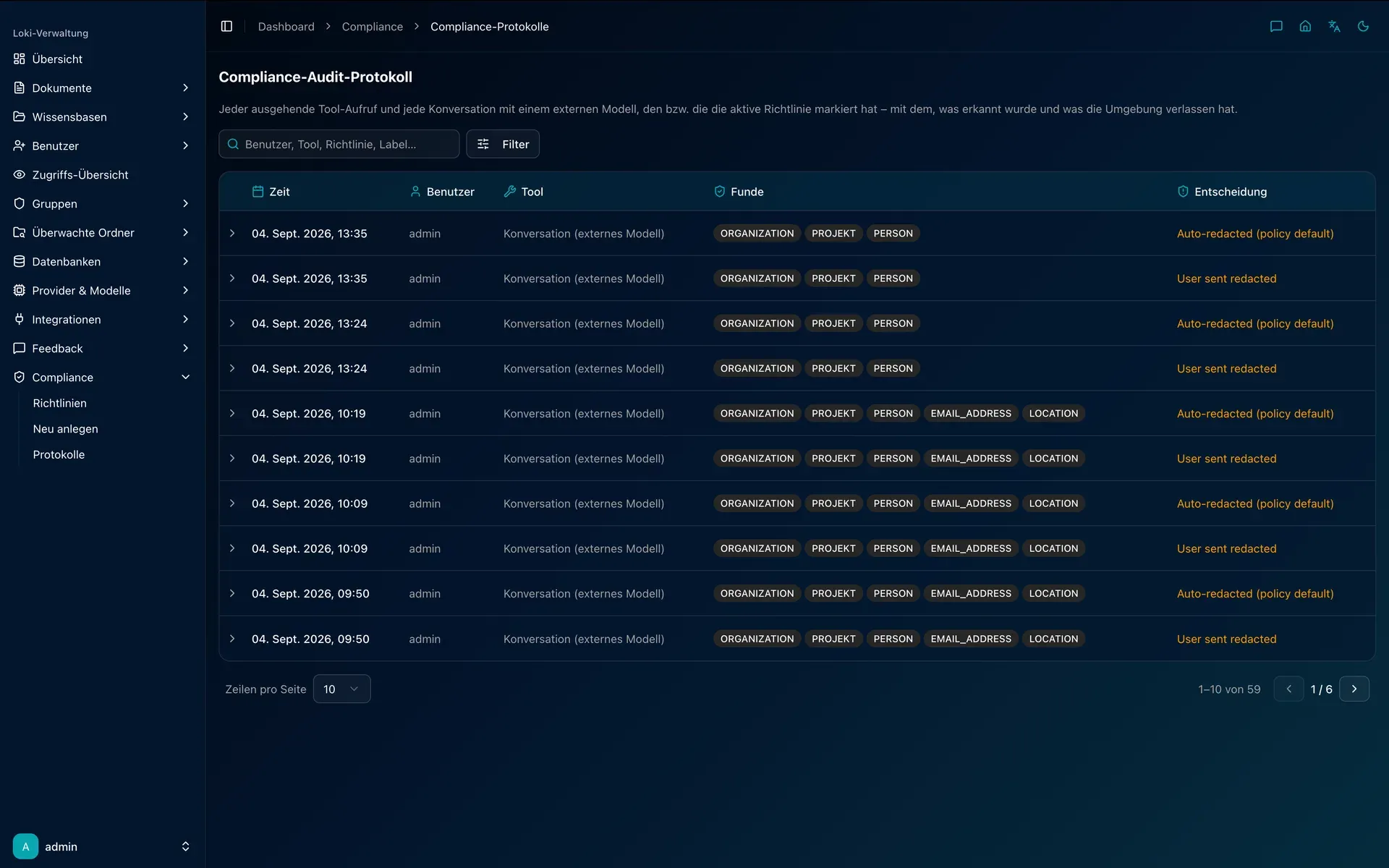
Task: Follow the Compliance breadcrumb link
Action: [373, 26]
